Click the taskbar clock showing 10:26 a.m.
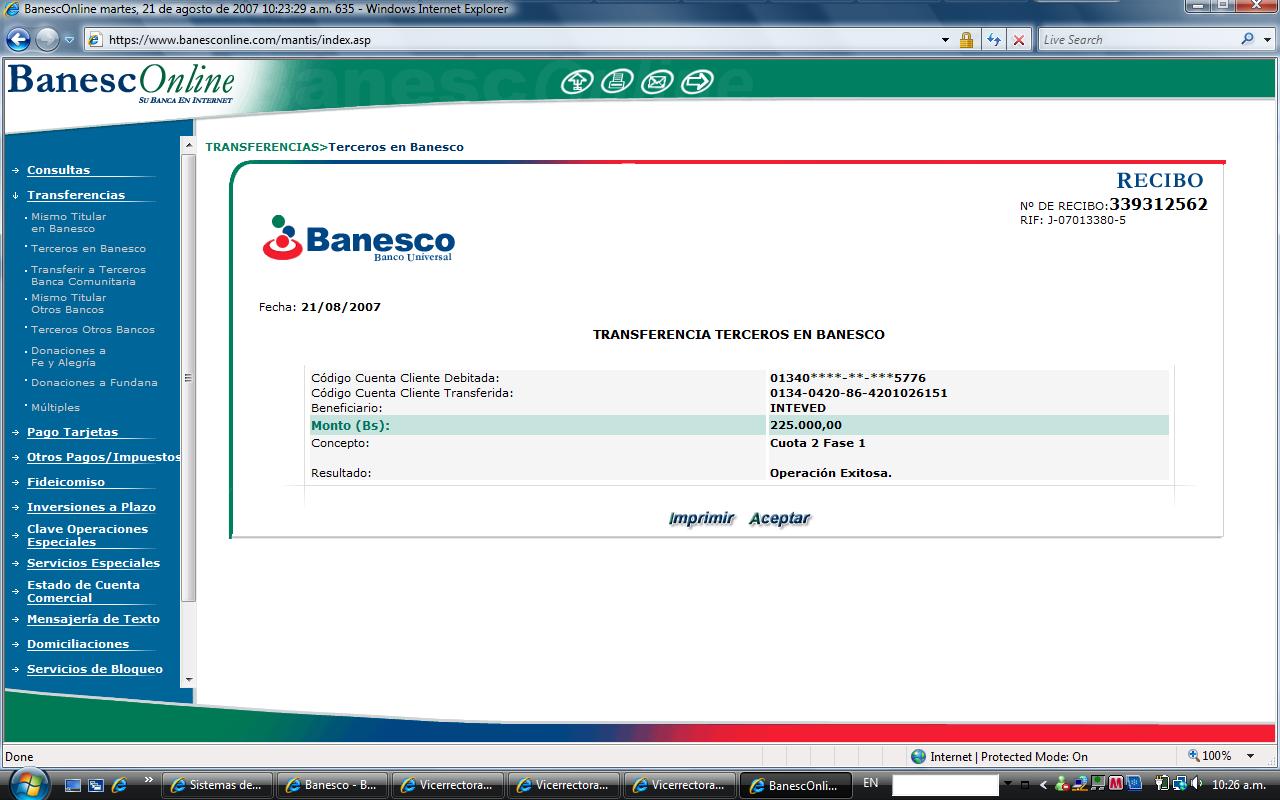 1238,785
